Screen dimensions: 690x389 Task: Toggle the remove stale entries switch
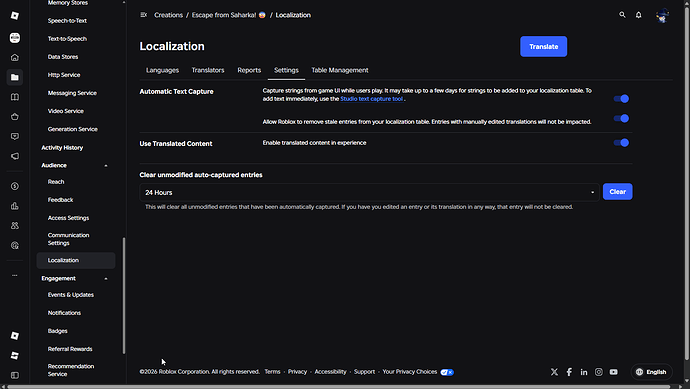[621, 118]
